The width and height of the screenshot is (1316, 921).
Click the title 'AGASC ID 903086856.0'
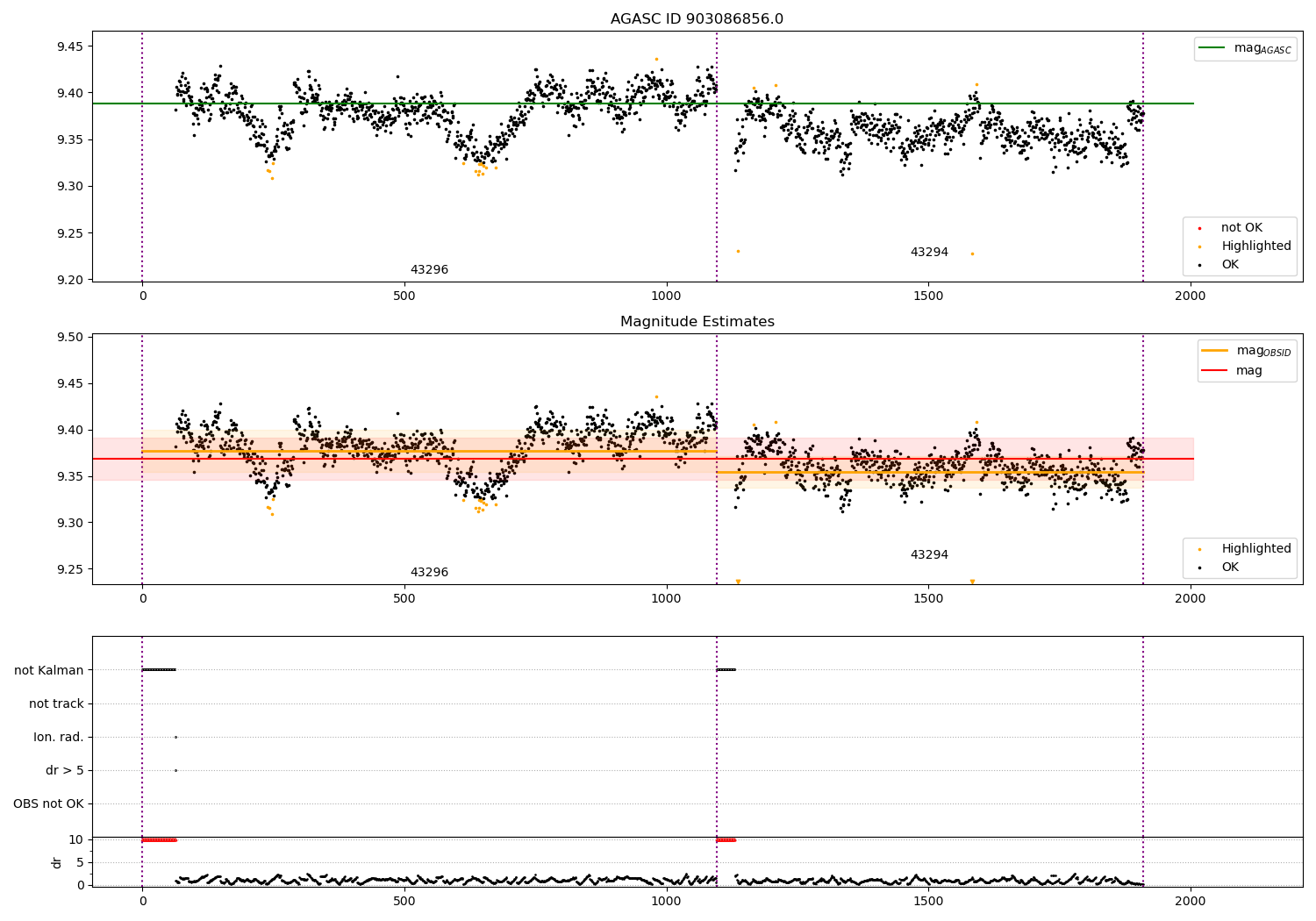697,19
